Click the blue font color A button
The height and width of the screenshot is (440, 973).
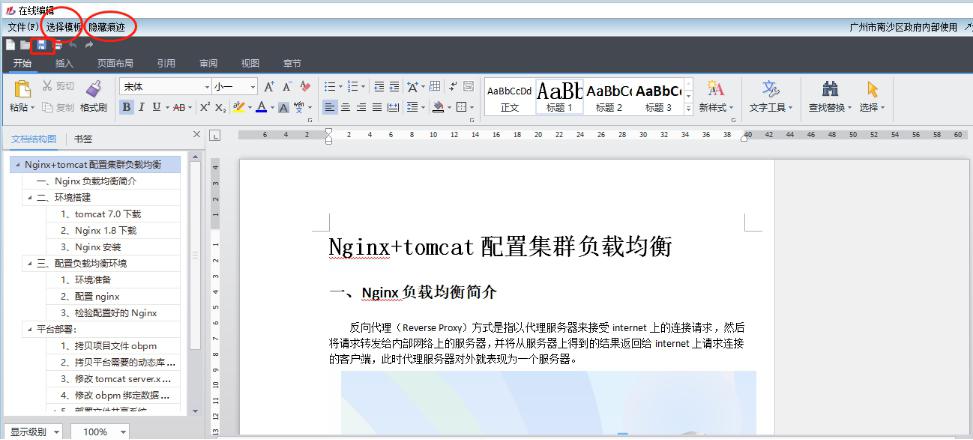[261, 107]
